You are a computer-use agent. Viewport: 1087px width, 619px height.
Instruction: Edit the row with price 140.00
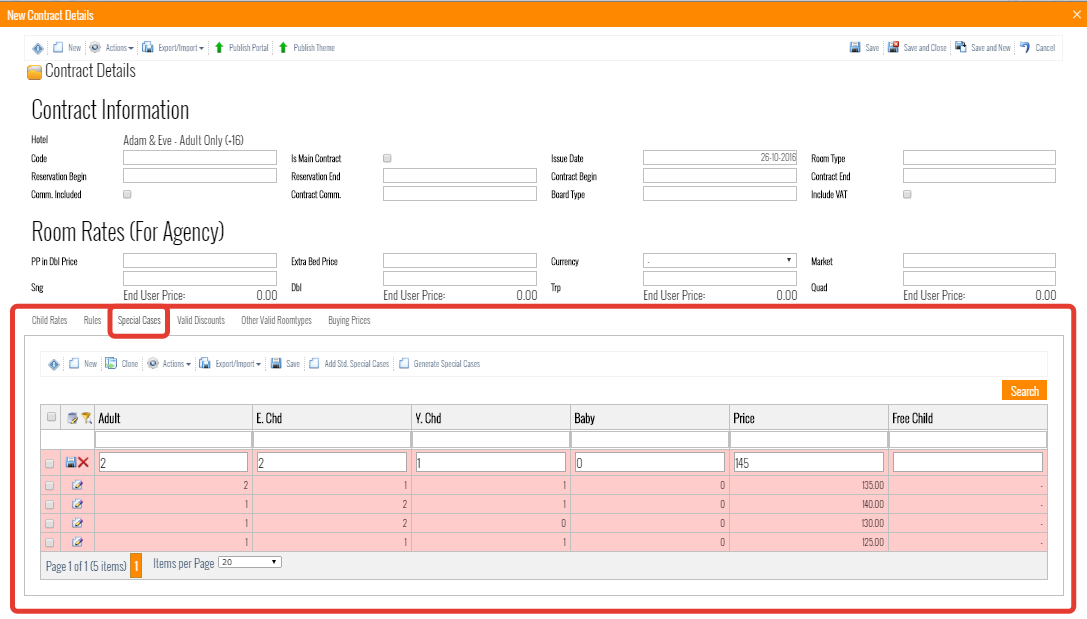point(77,504)
